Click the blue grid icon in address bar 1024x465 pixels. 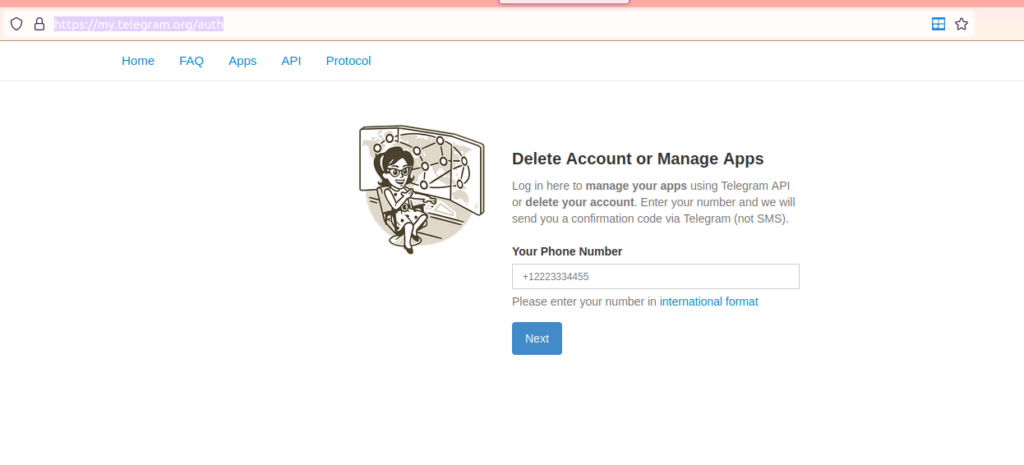(938, 24)
